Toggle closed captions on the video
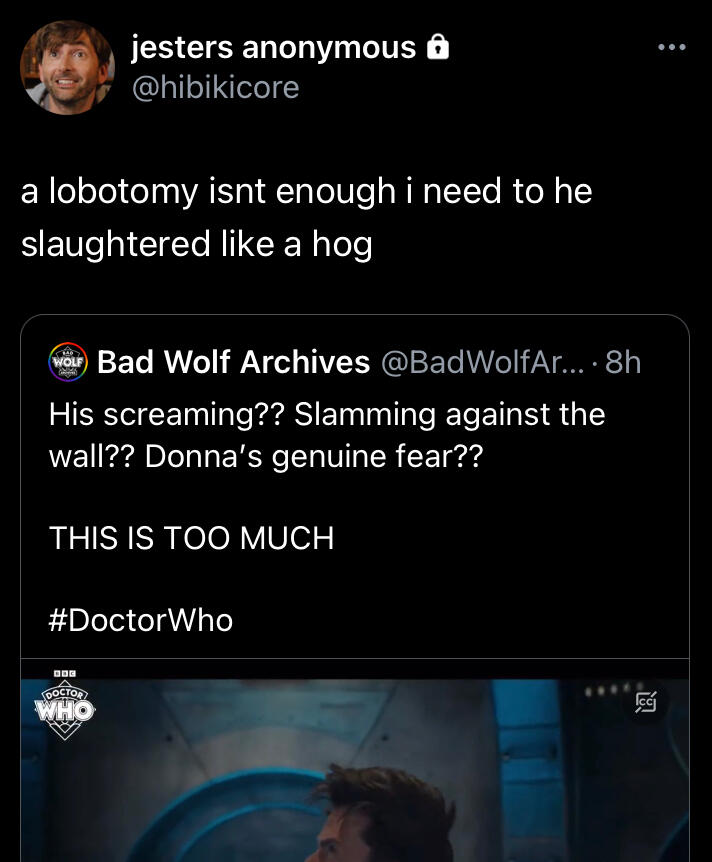Screen dimensions: 712x862 coord(646,703)
